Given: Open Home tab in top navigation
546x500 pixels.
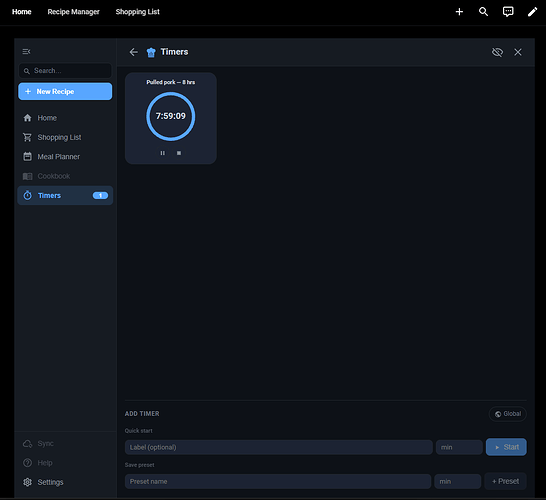Looking at the screenshot, I should [x=22, y=12].
